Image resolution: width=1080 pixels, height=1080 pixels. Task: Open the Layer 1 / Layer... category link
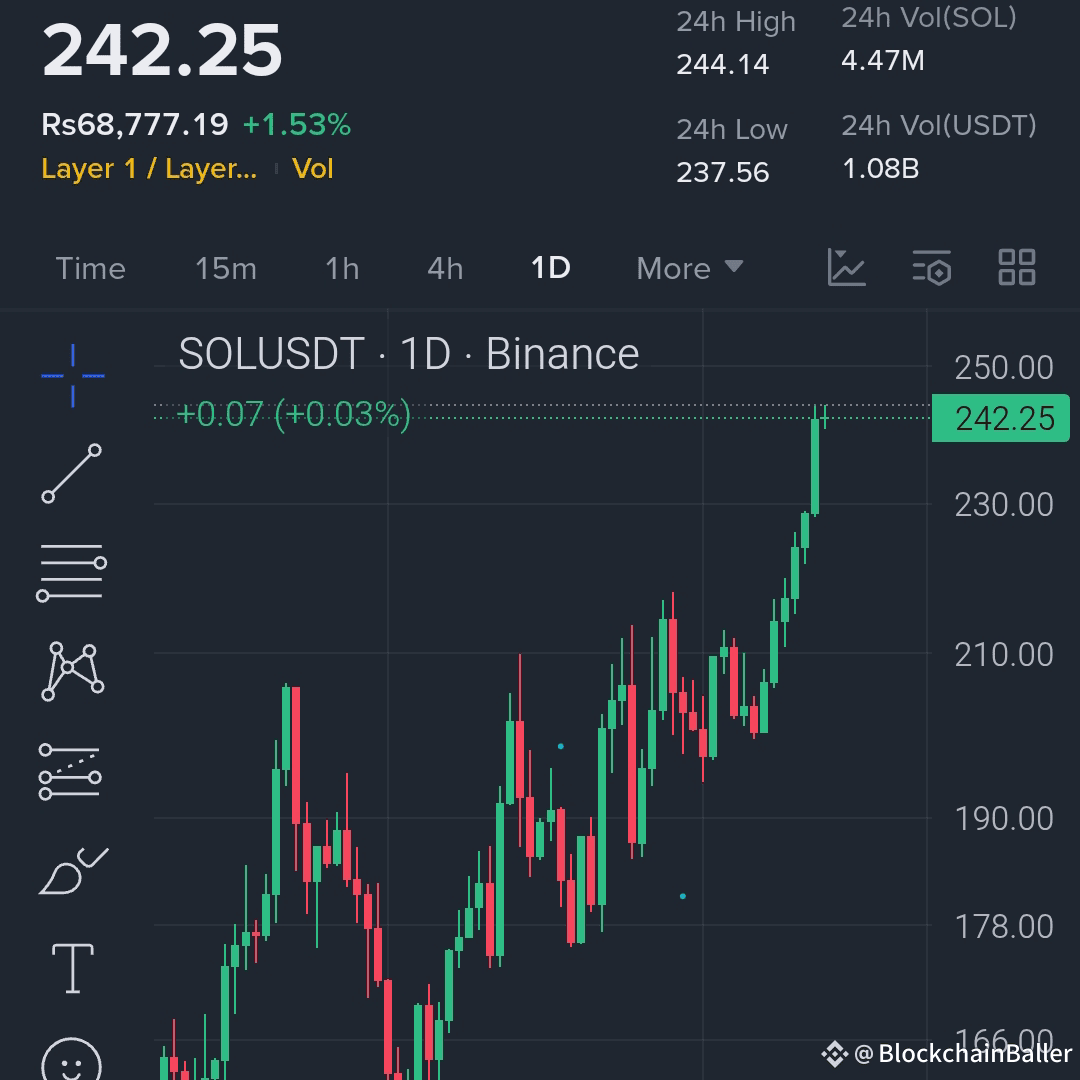tap(149, 169)
